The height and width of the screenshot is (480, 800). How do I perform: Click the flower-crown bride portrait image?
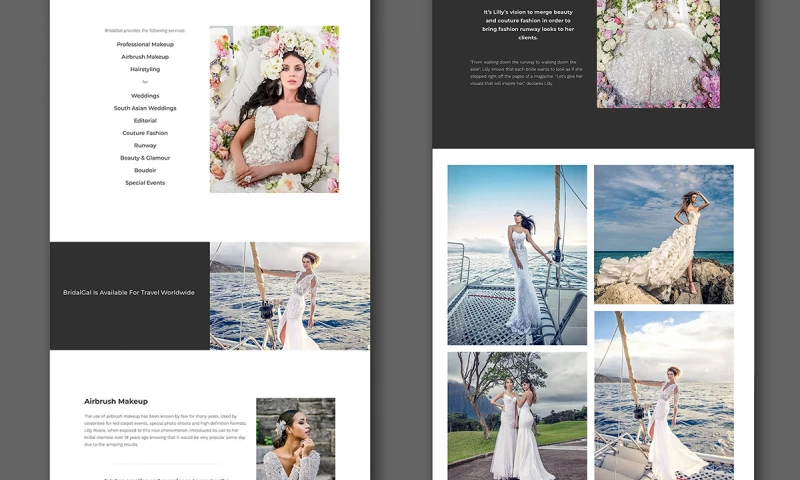(274, 109)
